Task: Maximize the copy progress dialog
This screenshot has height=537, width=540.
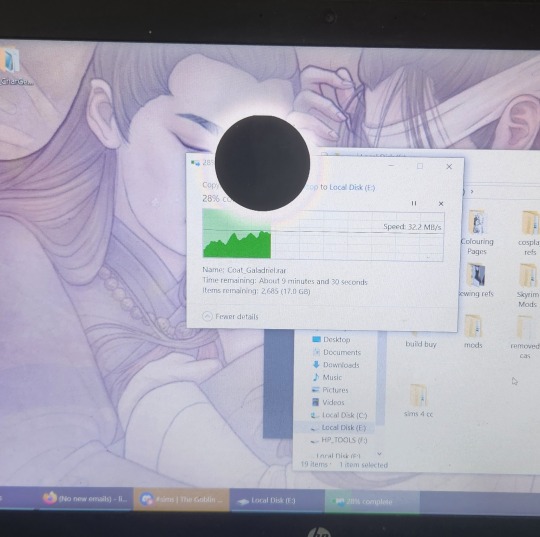Action: coord(420,166)
